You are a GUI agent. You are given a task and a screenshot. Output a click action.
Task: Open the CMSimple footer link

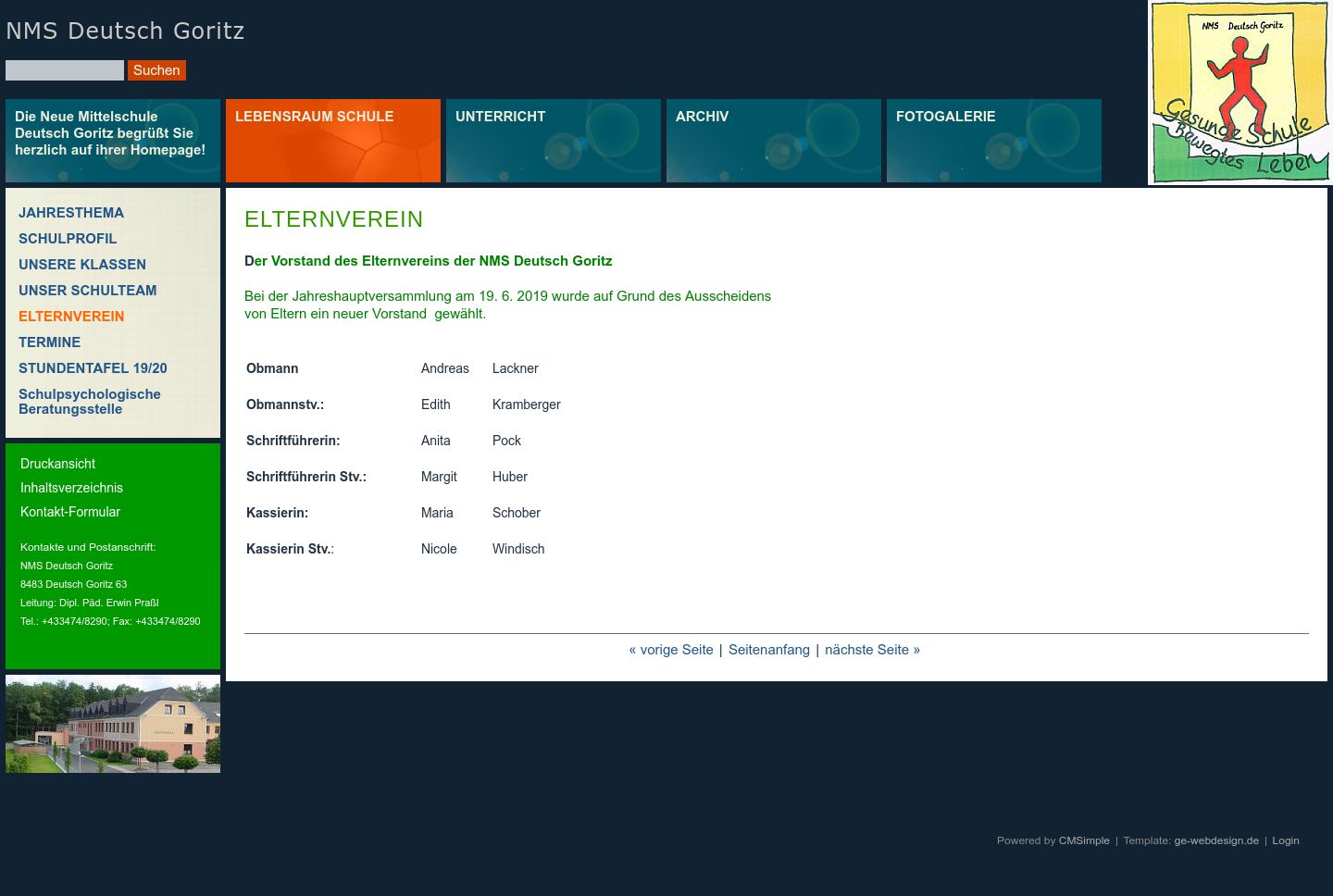pos(1084,840)
